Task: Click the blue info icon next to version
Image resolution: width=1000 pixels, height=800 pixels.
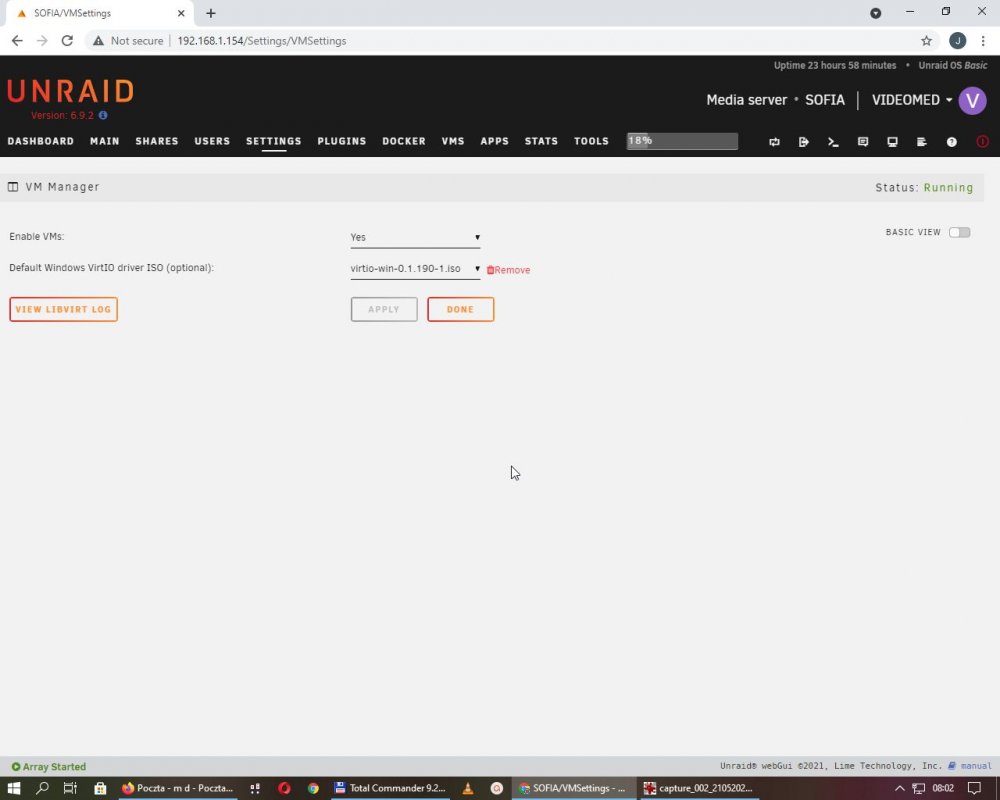Action: pos(103,115)
